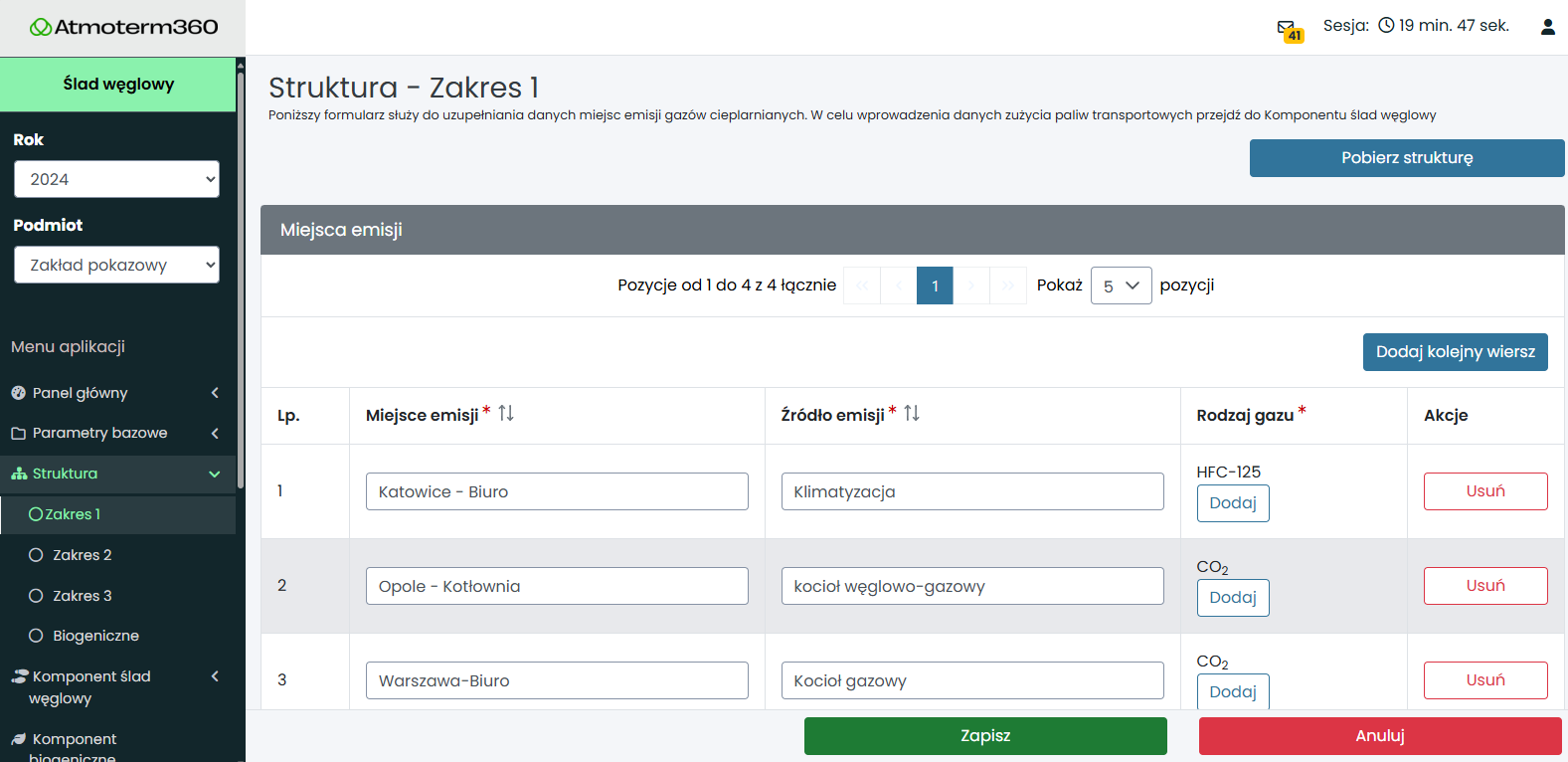1568x762 pixels.
Task: Select the Zakres 3 radio item
Action: tap(37, 596)
